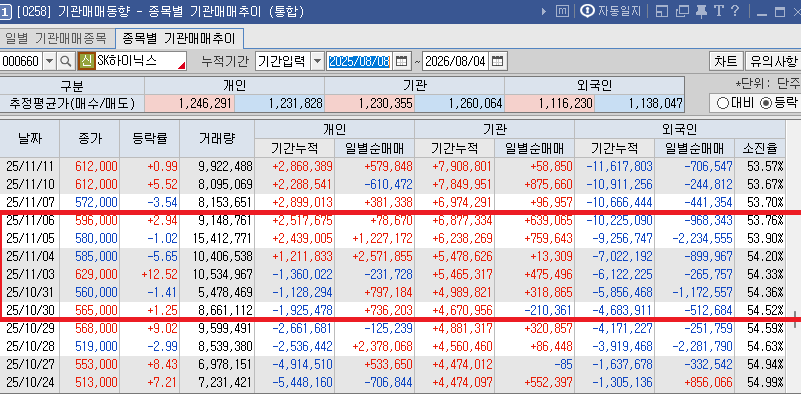Open the 자동일지 keyhole bubble icon

587,11
